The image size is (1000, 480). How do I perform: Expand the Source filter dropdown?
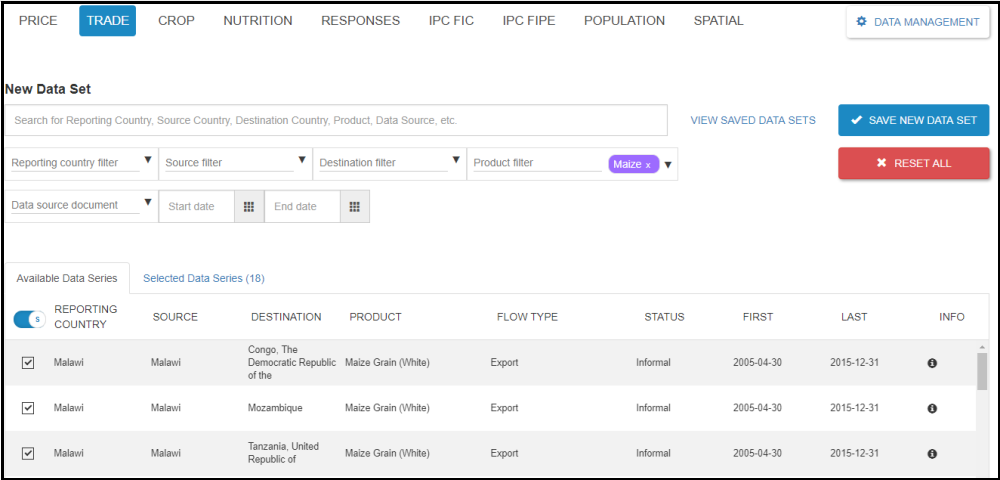(x=302, y=160)
